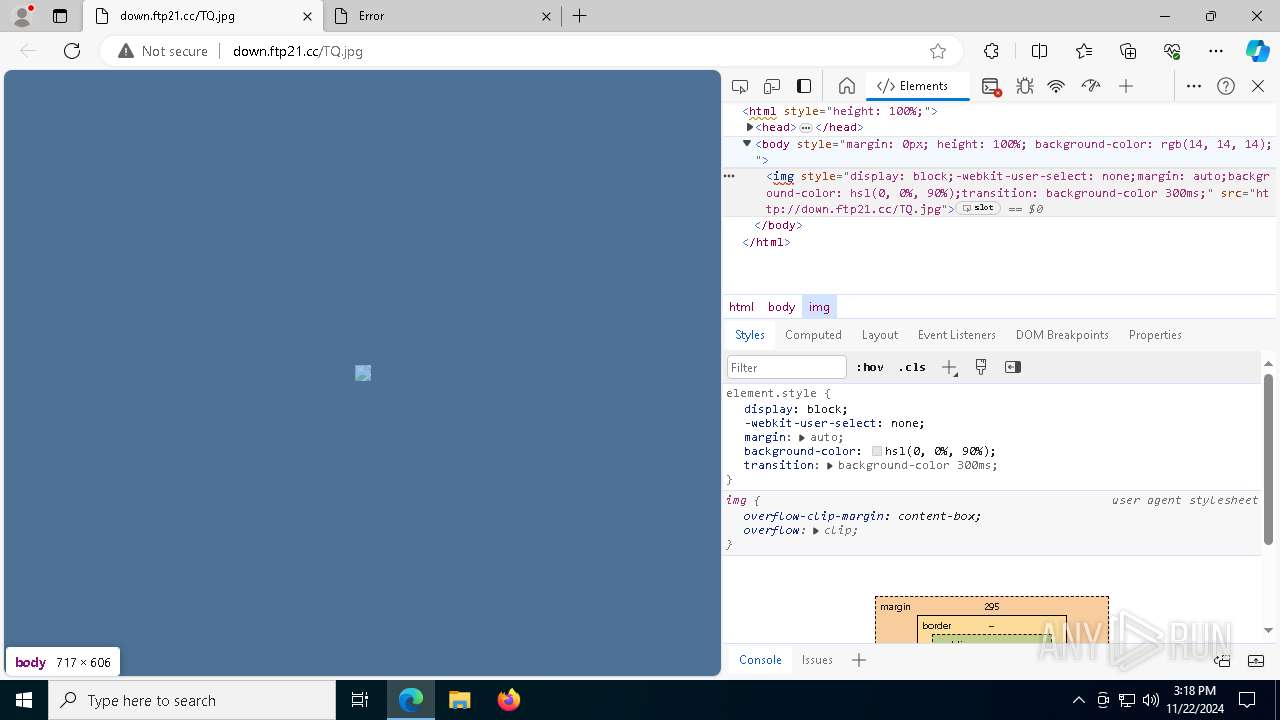Click the Not secure site info badge

coord(163,51)
